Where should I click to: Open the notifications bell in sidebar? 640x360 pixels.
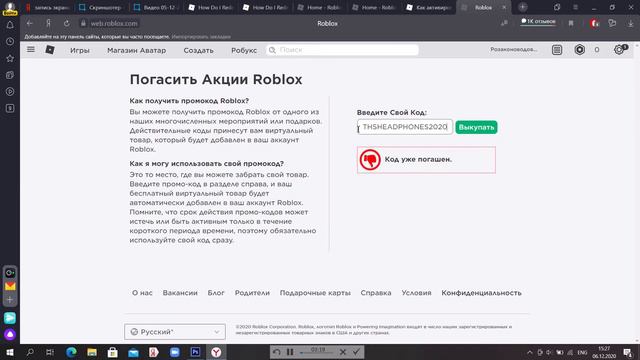pyautogui.click(x=10, y=25)
